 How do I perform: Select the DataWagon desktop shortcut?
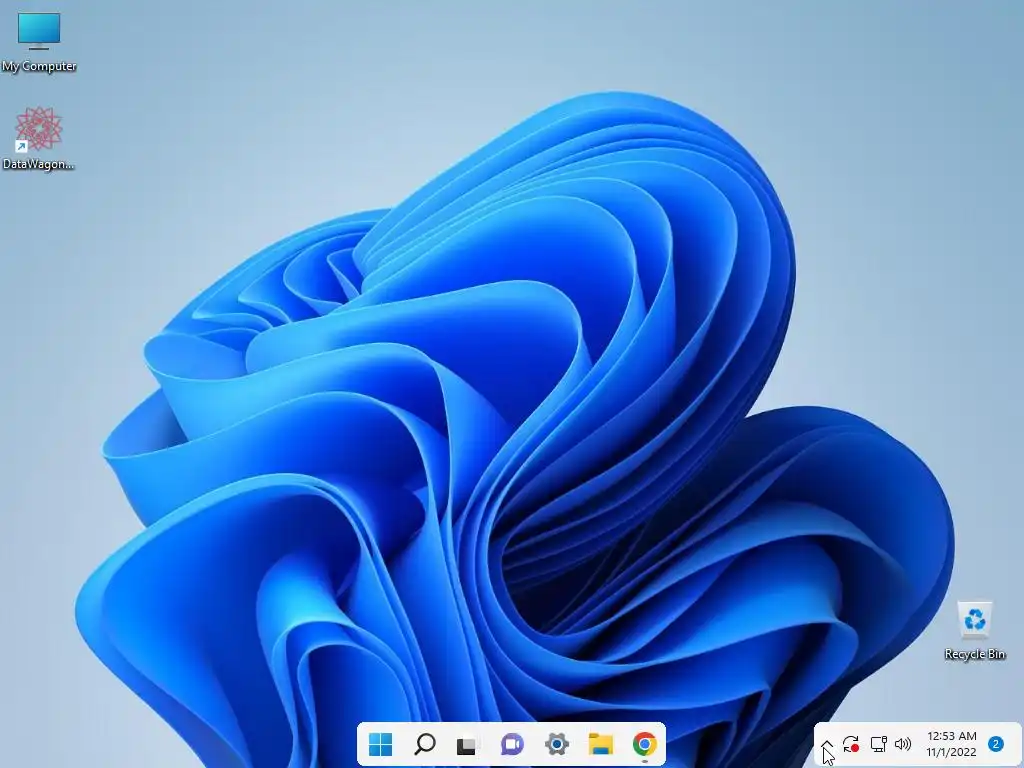39,138
